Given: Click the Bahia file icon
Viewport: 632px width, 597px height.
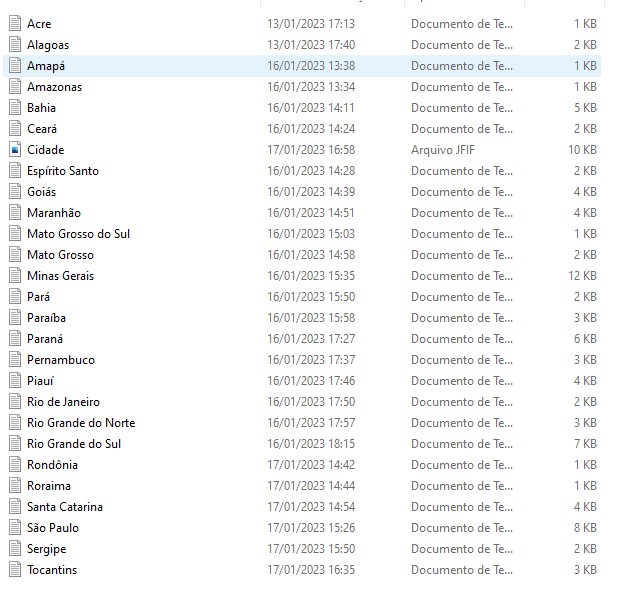Looking at the screenshot, I should point(15,108).
